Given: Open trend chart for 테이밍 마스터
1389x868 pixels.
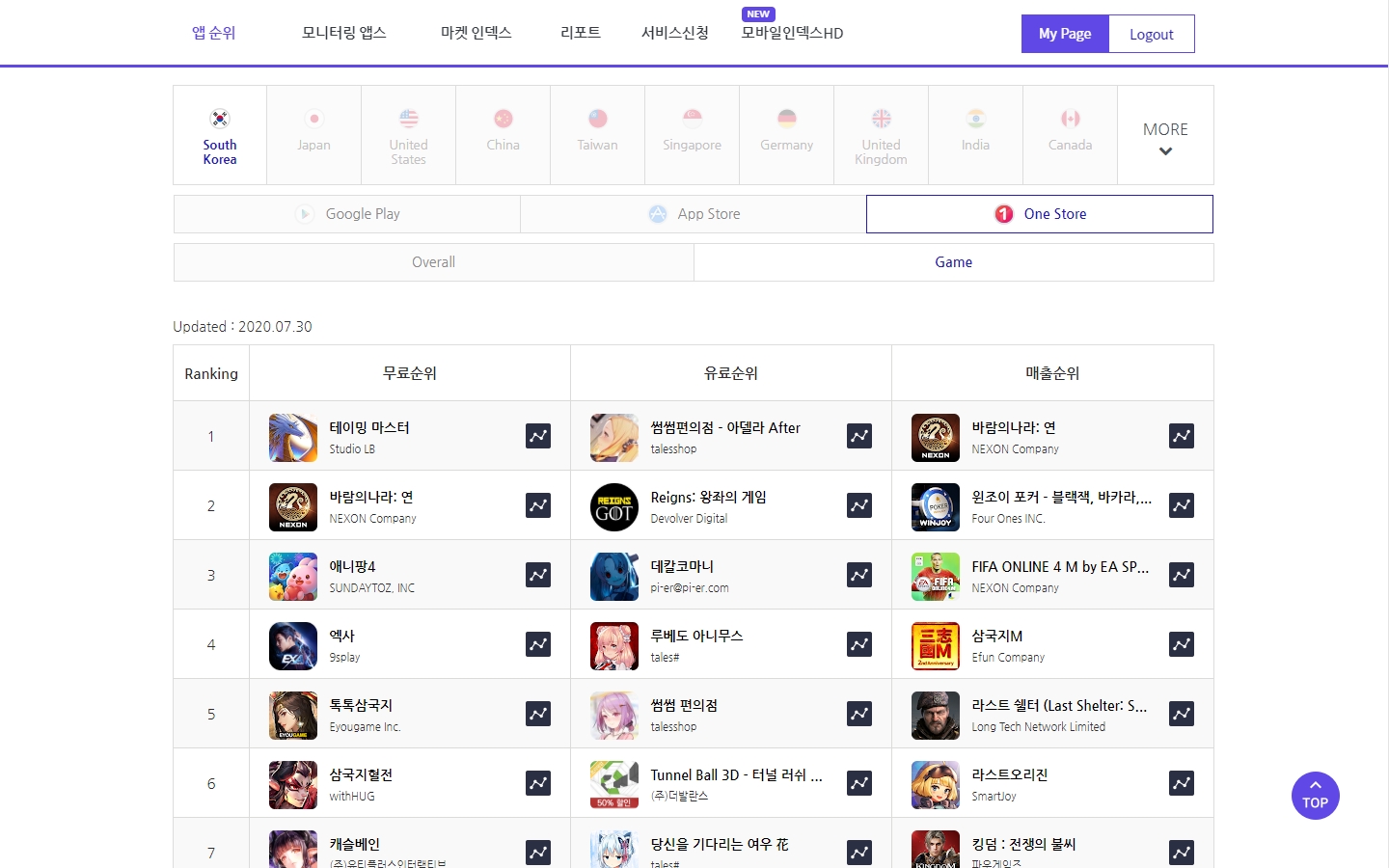Looking at the screenshot, I should tap(538, 436).
